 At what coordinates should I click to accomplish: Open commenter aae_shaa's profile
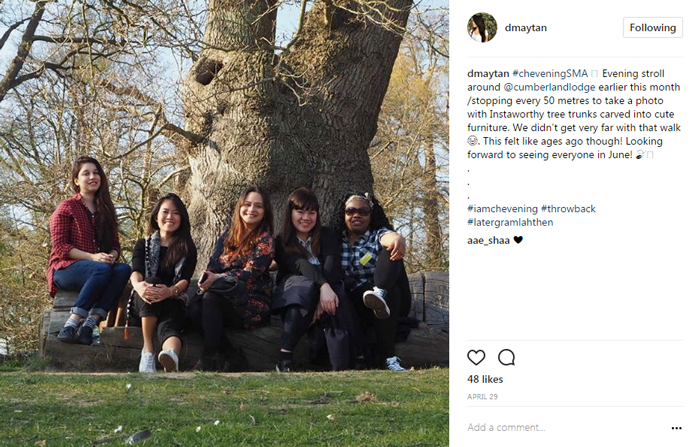tap(488, 240)
